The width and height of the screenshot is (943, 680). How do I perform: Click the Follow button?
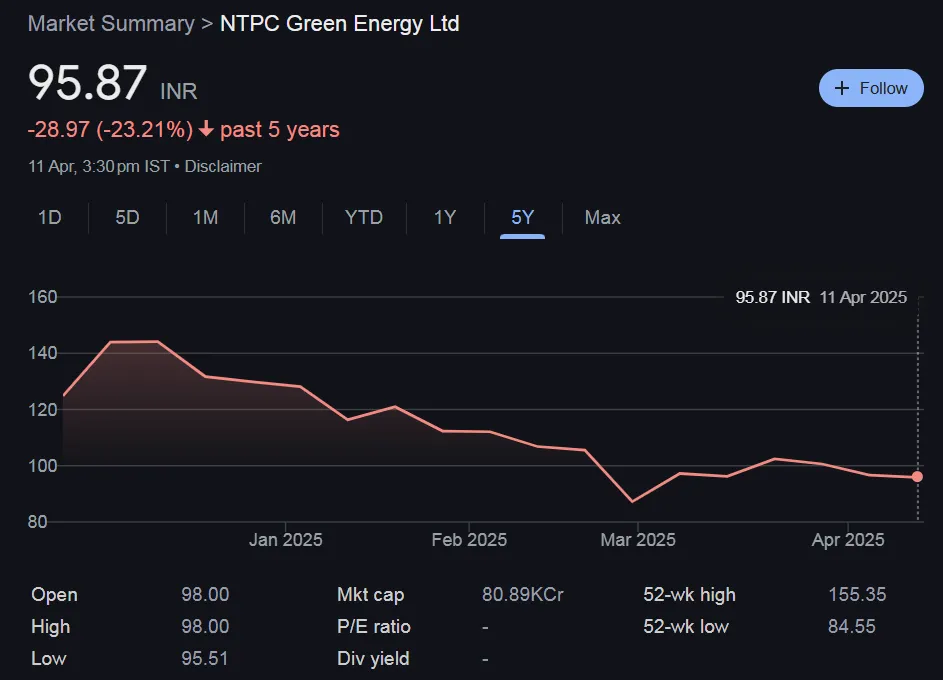[871, 88]
